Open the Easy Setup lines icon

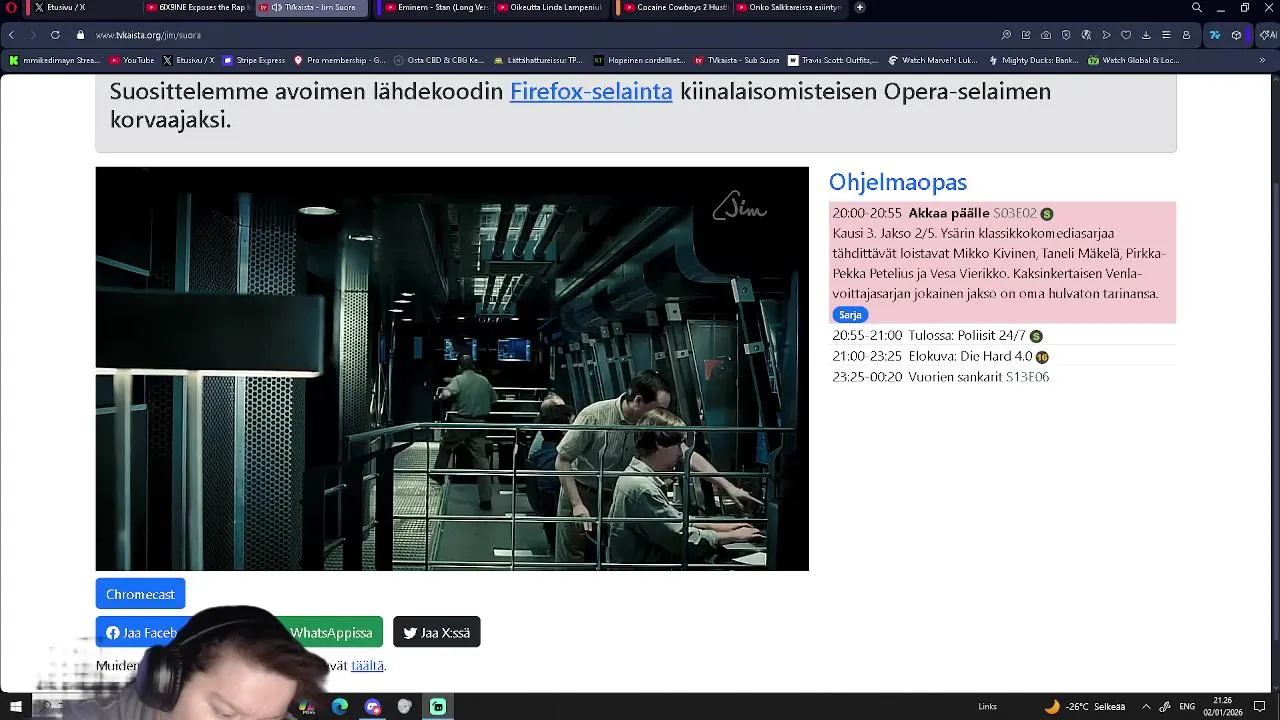tap(1166, 35)
